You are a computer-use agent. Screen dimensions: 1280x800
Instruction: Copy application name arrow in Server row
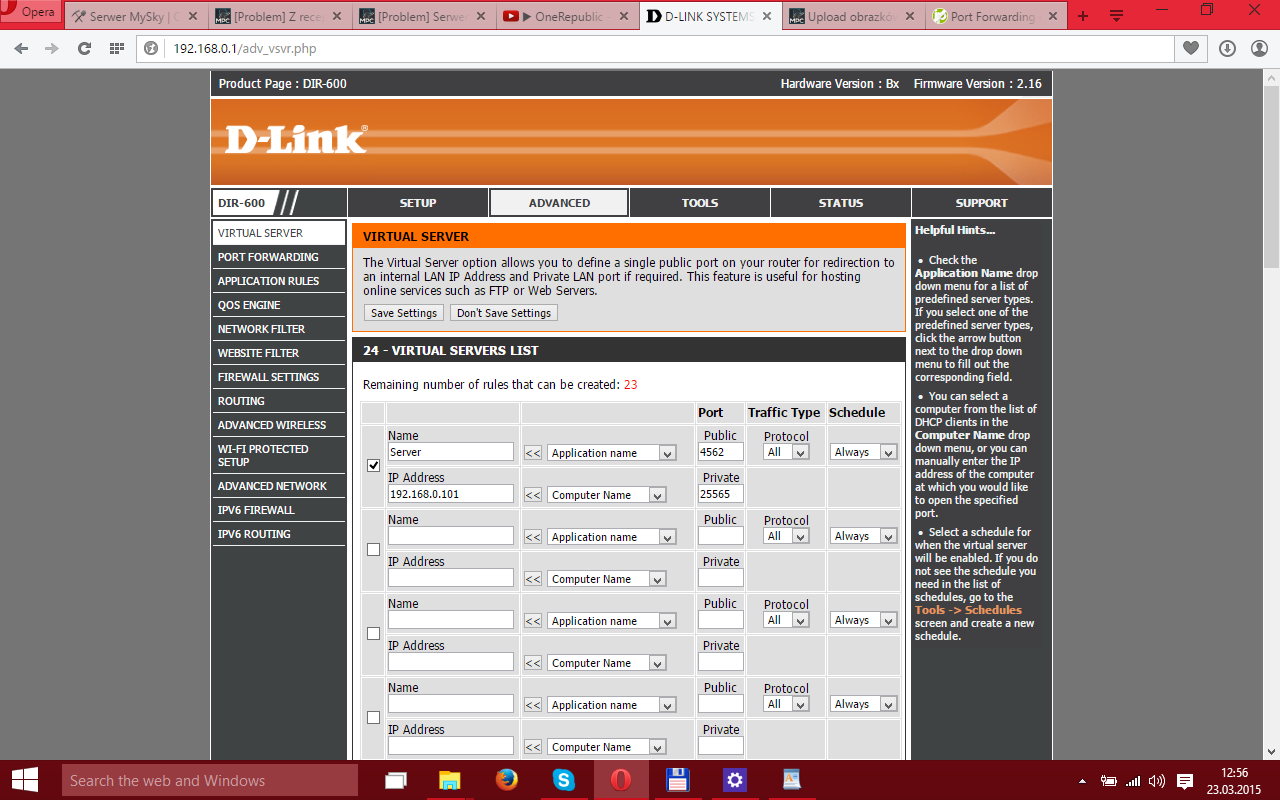click(533, 453)
